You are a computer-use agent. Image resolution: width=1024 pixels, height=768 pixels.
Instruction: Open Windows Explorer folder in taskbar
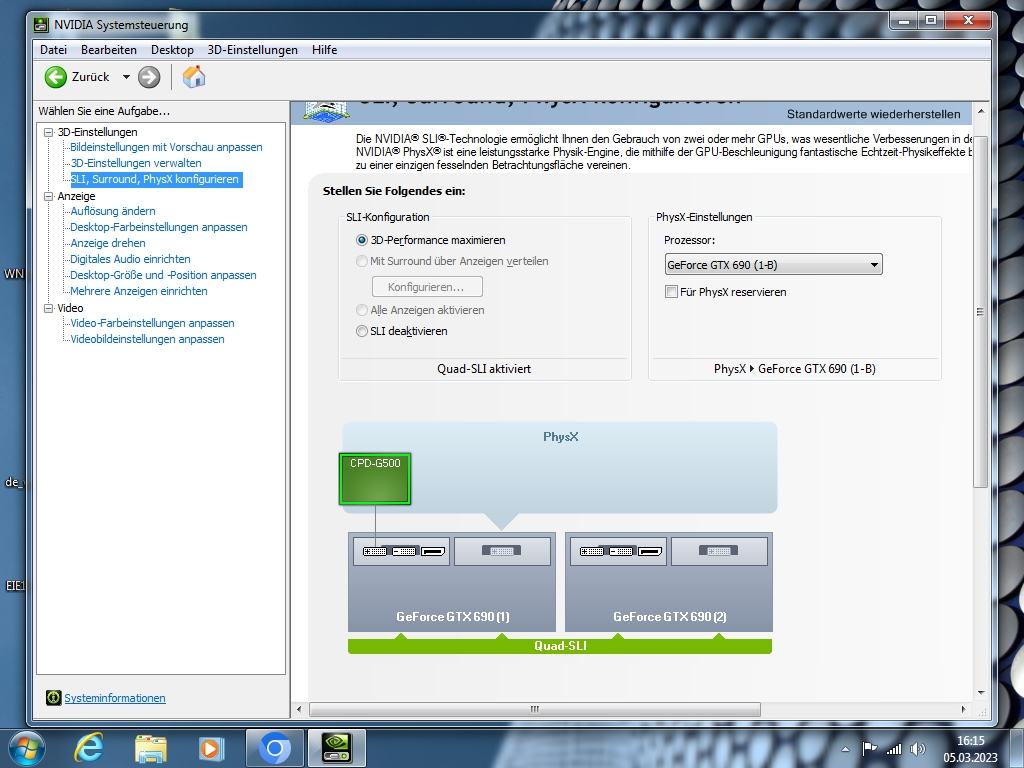pos(151,749)
